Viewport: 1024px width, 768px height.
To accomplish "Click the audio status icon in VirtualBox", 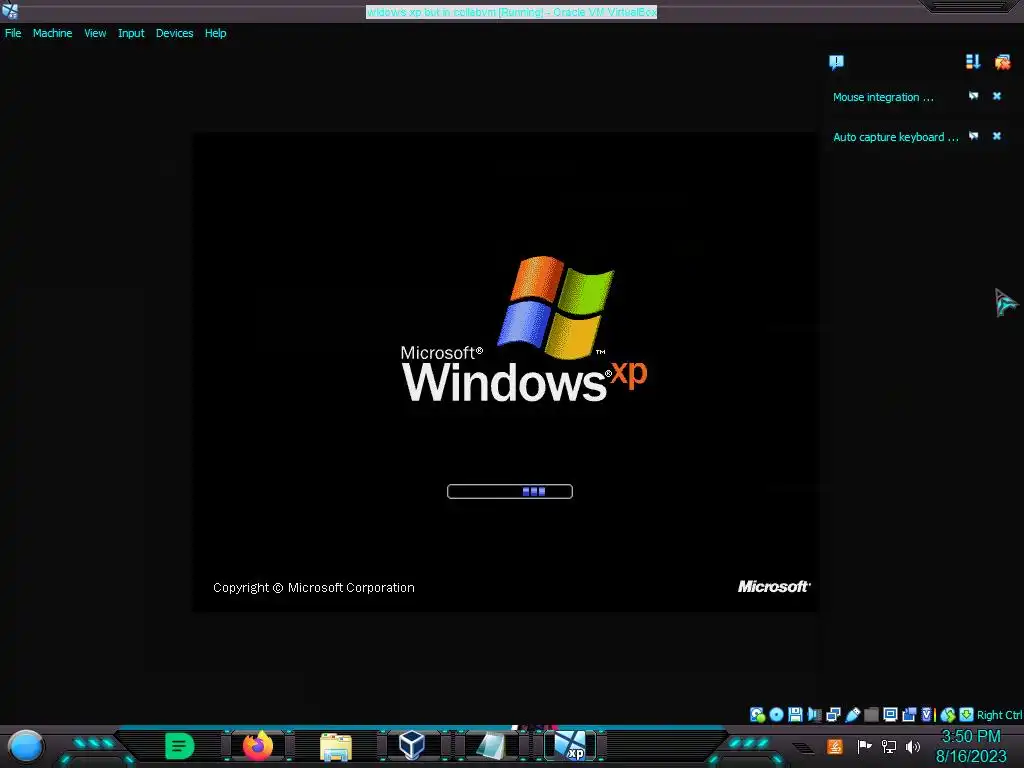I will point(814,714).
